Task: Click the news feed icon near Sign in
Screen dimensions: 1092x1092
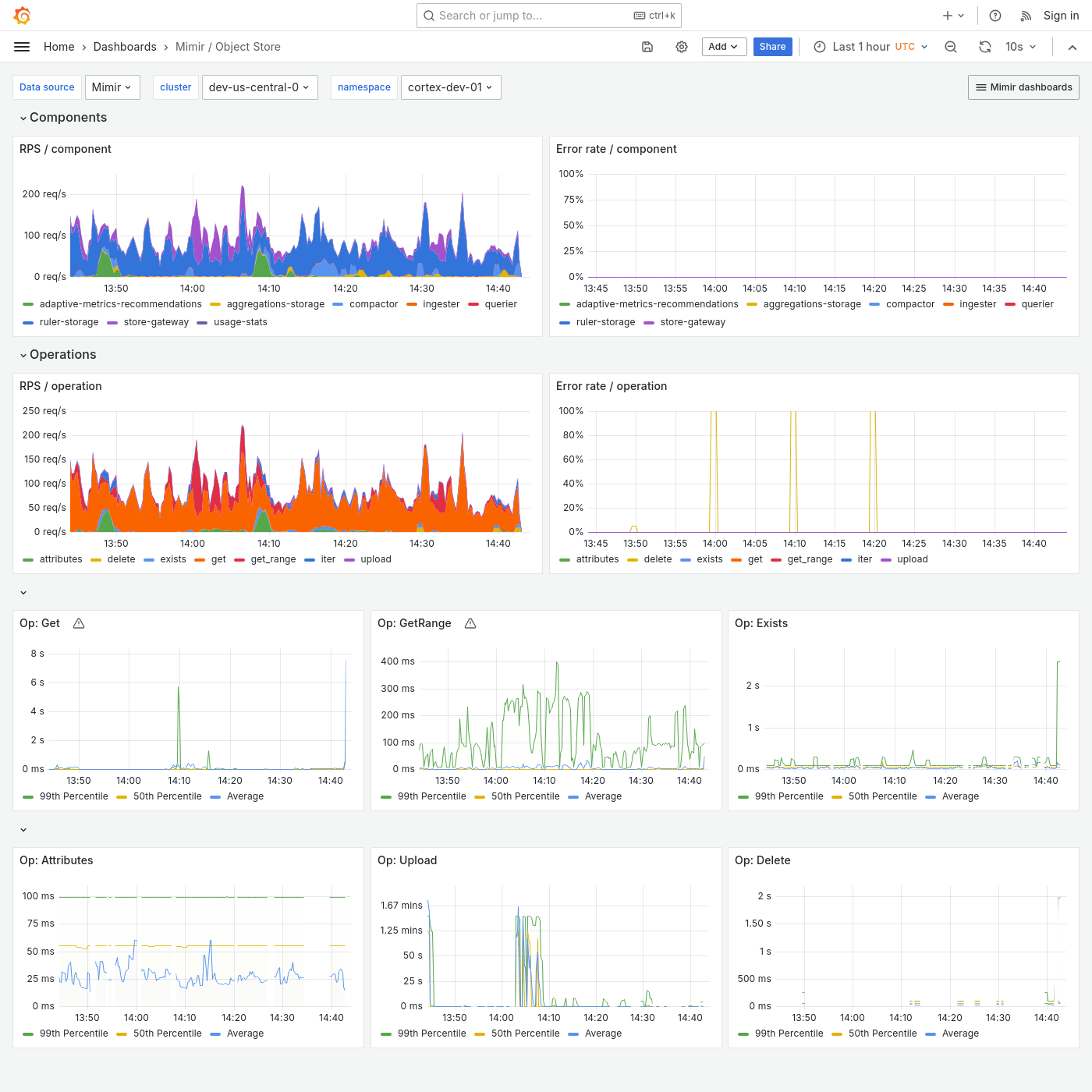Action: (1025, 15)
